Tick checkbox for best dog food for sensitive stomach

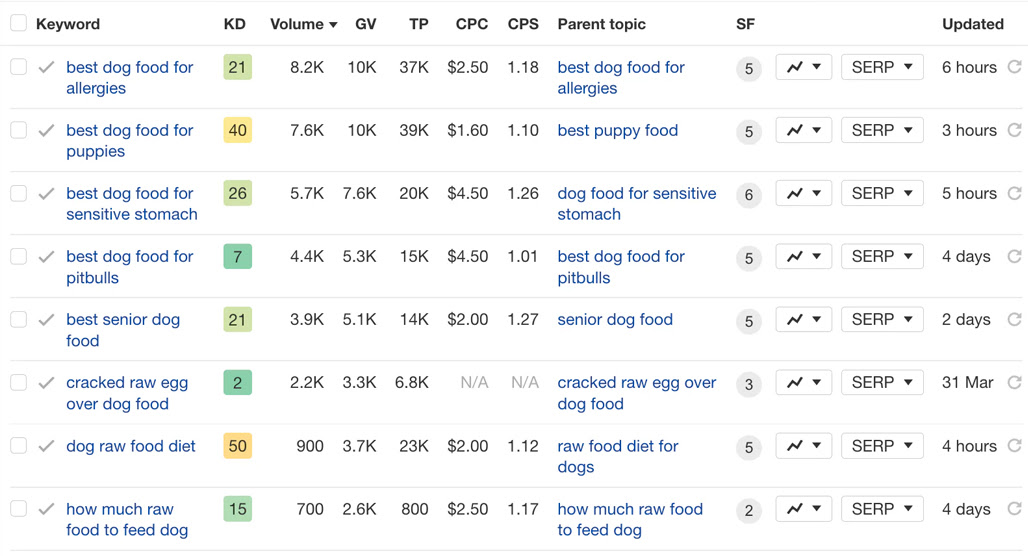[x=18, y=193]
